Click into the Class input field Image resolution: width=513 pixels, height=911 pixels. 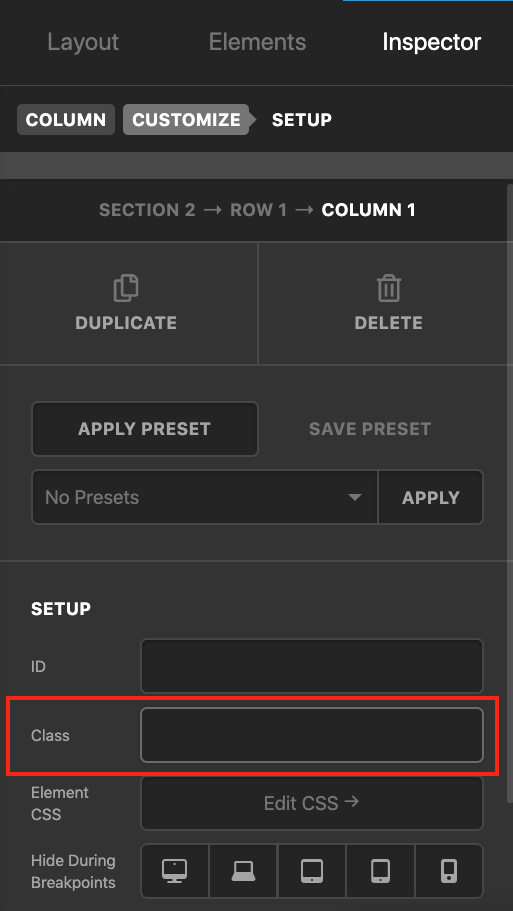coord(312,735)
